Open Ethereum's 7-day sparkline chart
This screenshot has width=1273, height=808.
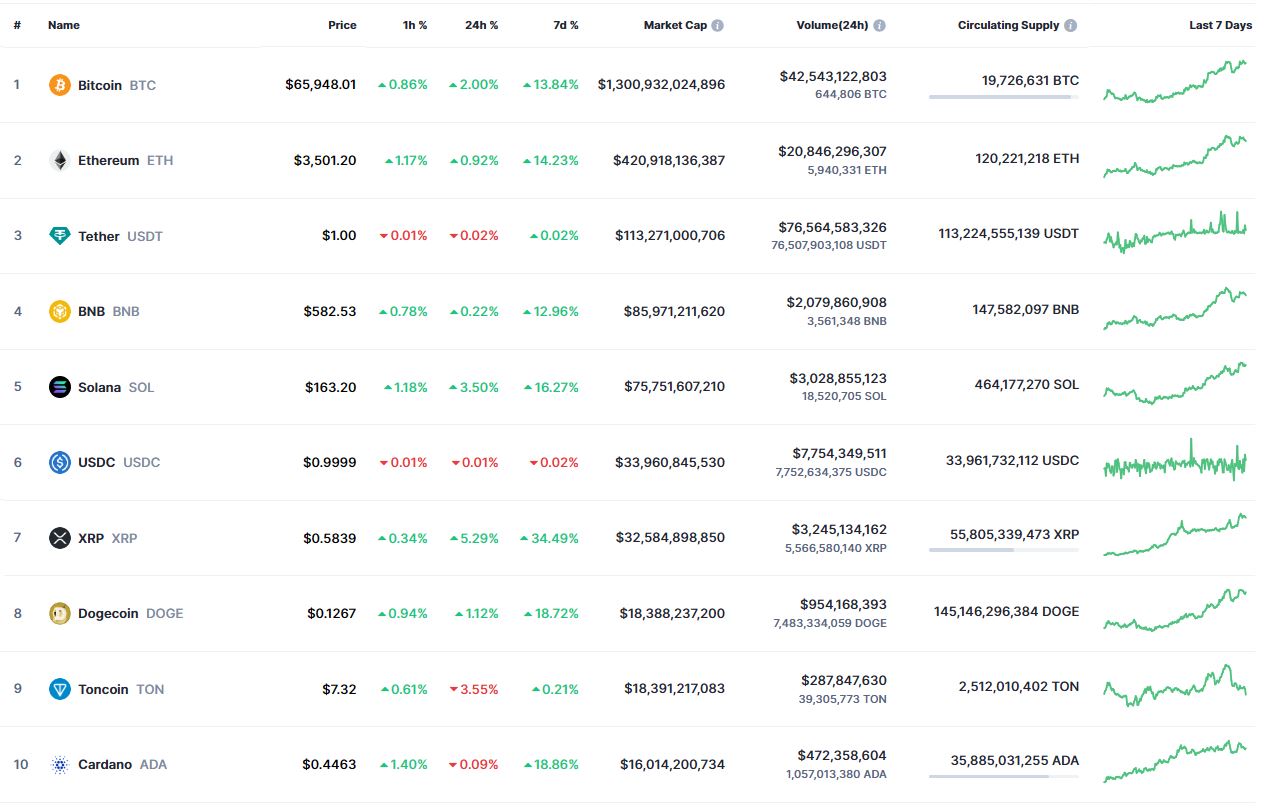1175,157
